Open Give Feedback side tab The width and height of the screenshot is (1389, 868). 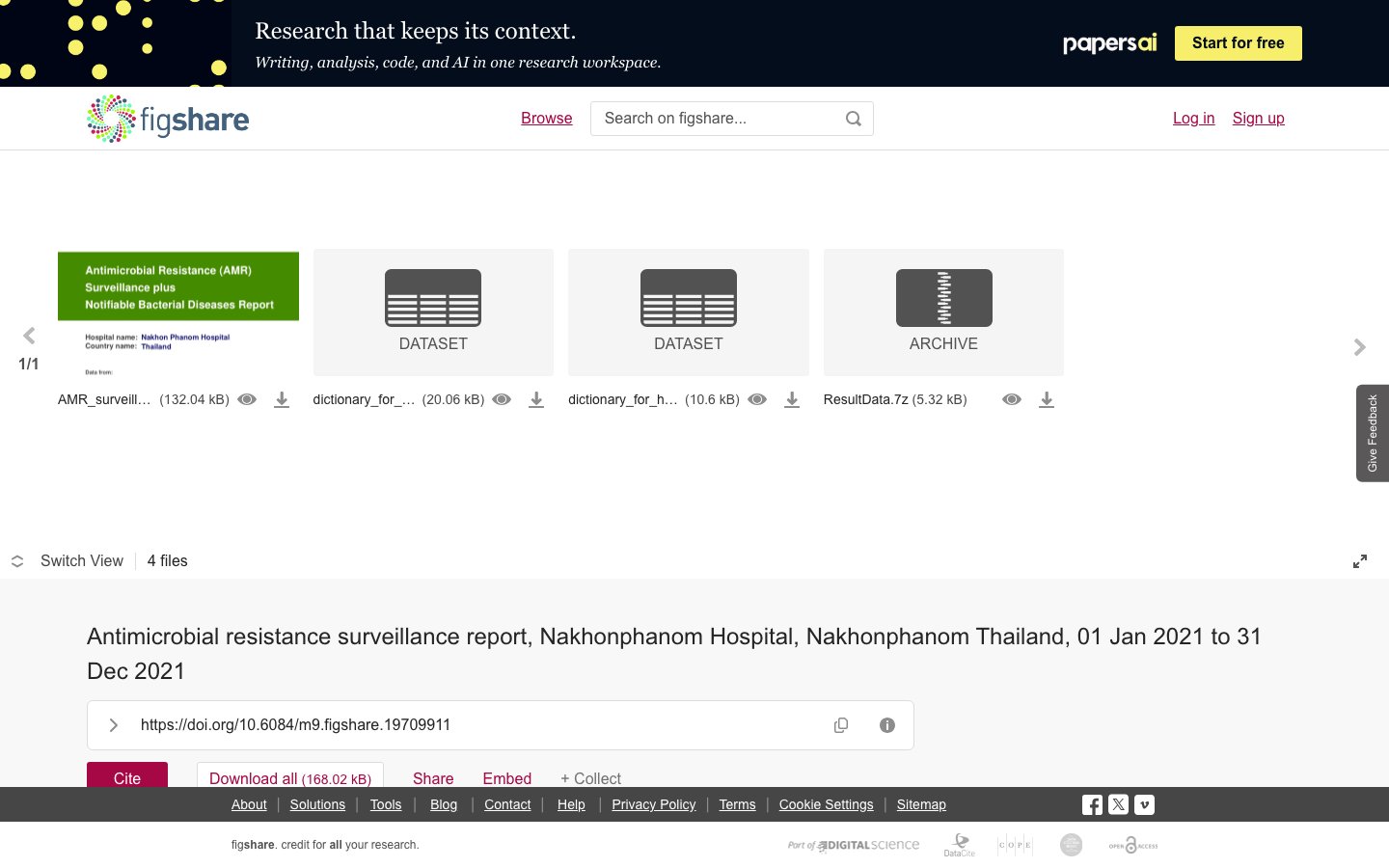[1373, 433]
